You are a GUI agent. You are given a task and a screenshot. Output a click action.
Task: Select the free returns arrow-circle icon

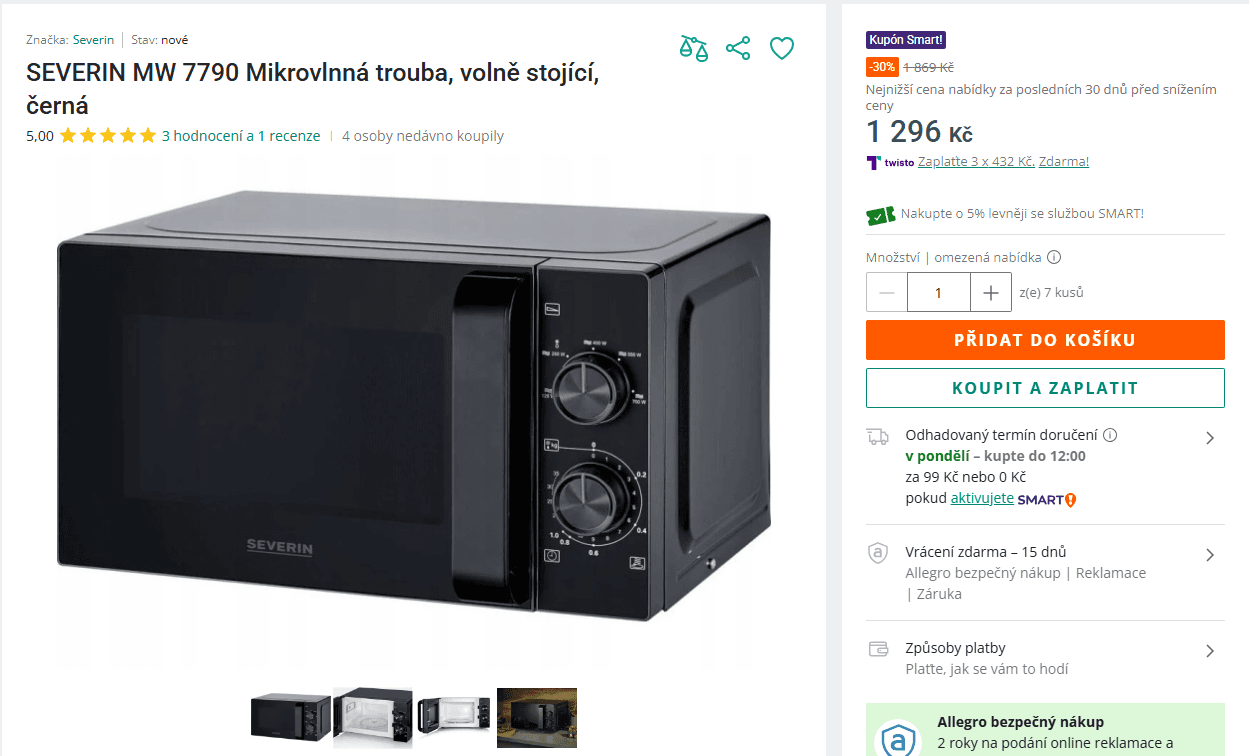point(877,552)
